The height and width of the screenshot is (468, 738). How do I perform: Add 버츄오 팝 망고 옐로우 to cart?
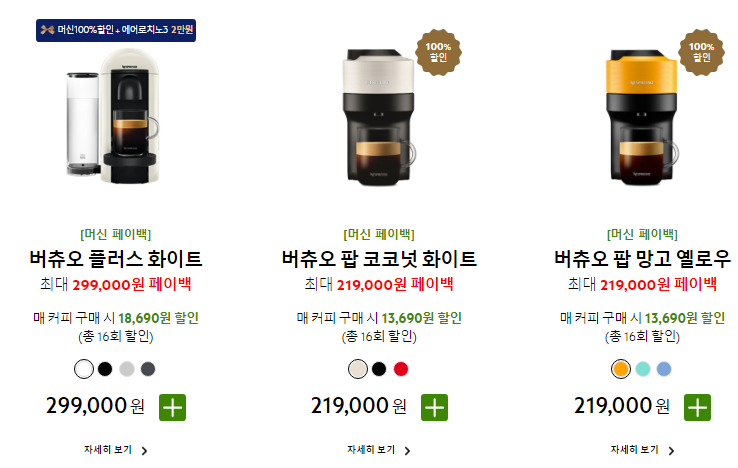click(x=697, y=407)
